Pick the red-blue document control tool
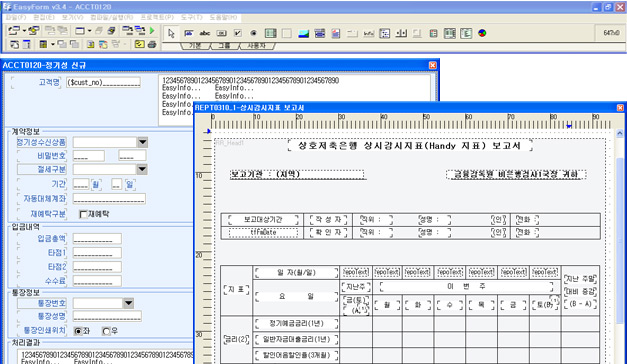 [336, 33]
